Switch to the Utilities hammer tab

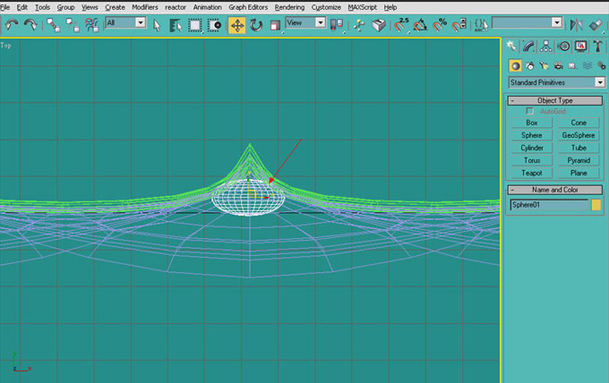(x=598, y=46)
